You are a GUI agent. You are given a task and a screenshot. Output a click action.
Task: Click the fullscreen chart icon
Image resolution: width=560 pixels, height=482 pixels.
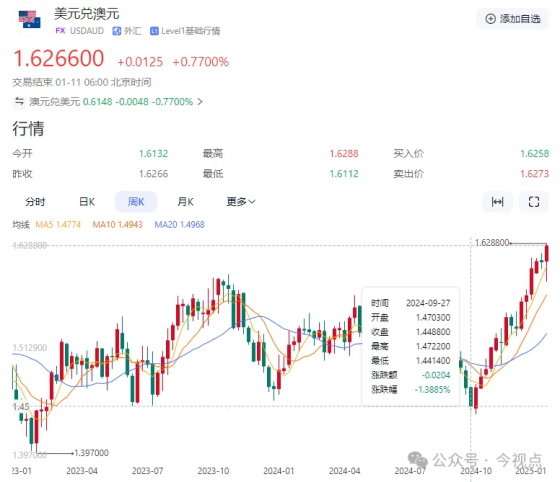pos(534,202)
